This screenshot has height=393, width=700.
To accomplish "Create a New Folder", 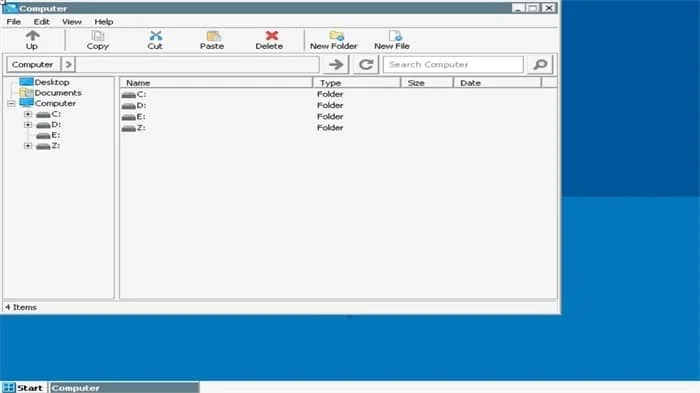I will [x=333, y=40].
